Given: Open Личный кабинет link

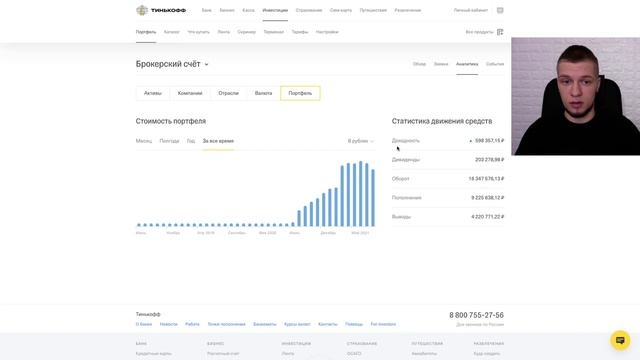Looking at the screenshot, I should coord(471,10).
